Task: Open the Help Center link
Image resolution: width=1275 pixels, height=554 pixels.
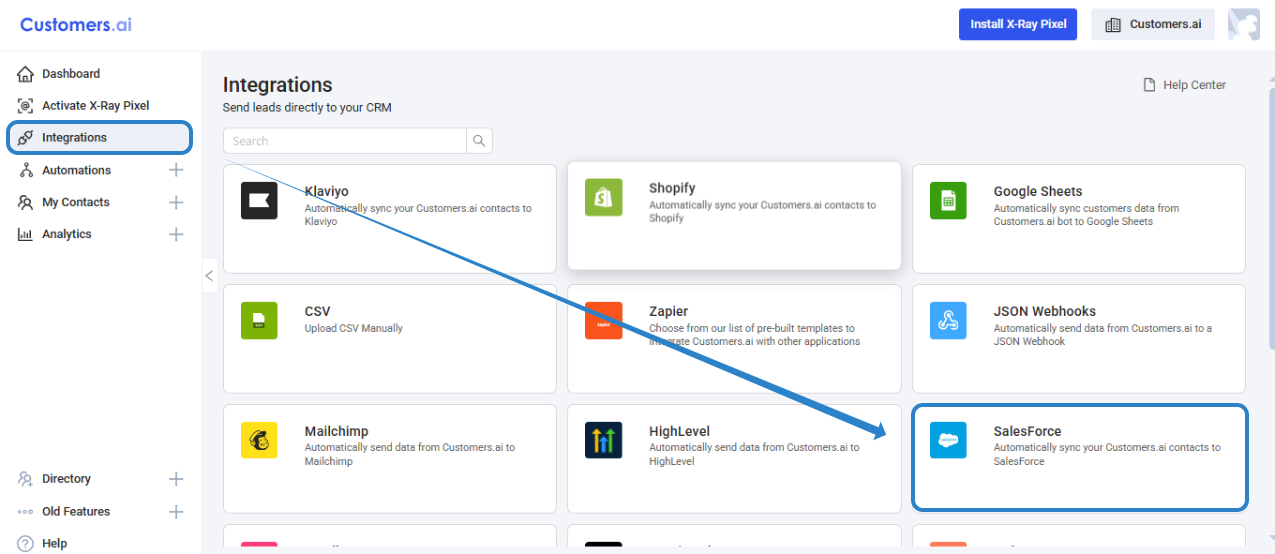Action: (x=1185, y=85)
